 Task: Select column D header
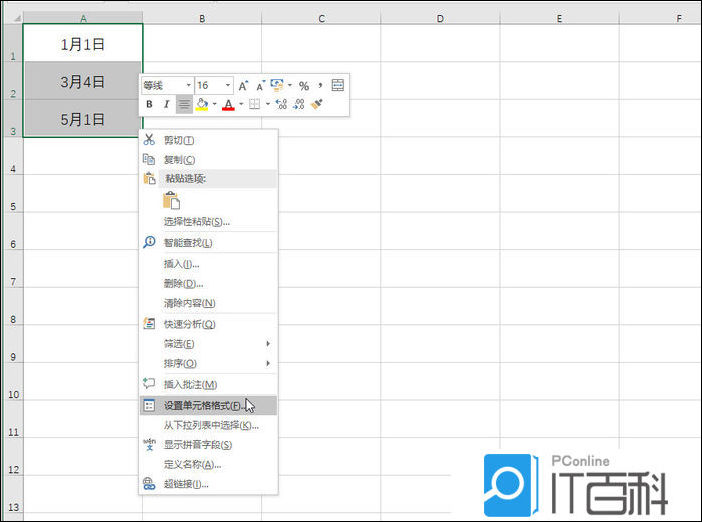click(440, 18)
